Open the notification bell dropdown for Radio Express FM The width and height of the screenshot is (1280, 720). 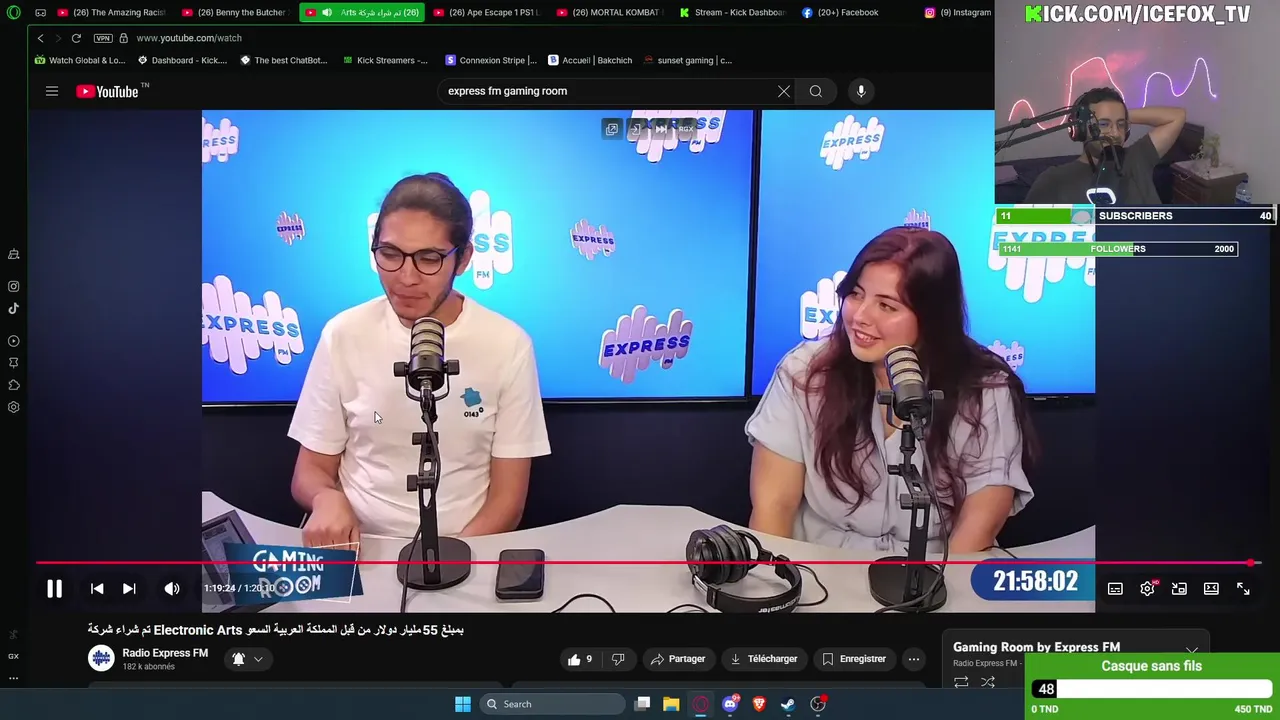tap(247, 659)
